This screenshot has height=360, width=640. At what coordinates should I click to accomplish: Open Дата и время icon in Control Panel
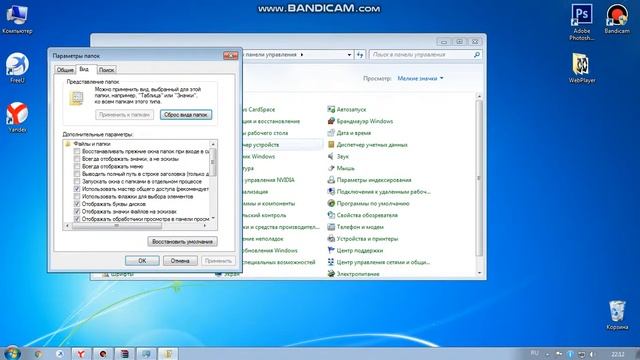tap(331, 133)
